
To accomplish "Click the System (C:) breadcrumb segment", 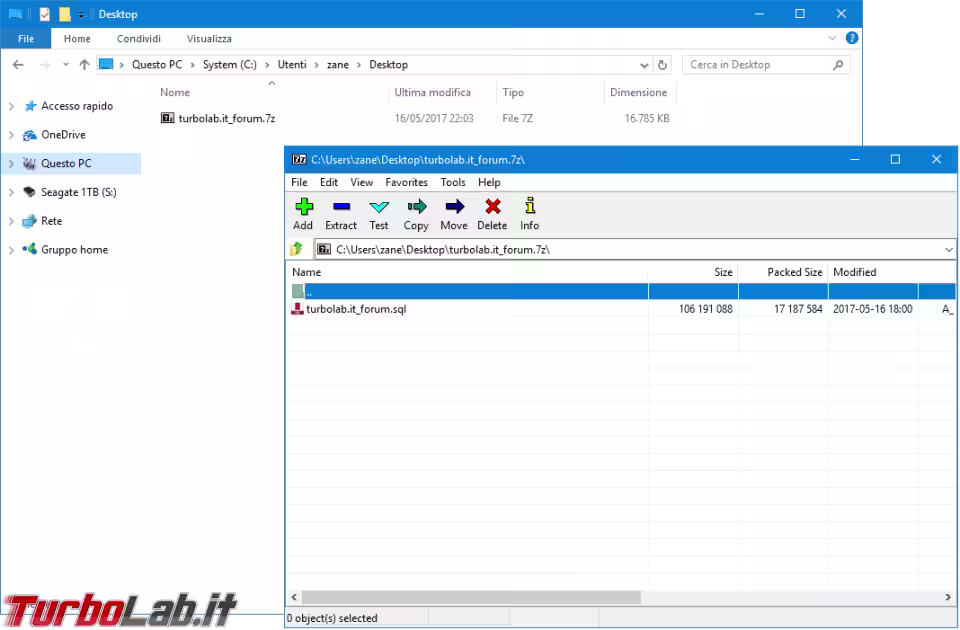I will [x=230, y=64].
